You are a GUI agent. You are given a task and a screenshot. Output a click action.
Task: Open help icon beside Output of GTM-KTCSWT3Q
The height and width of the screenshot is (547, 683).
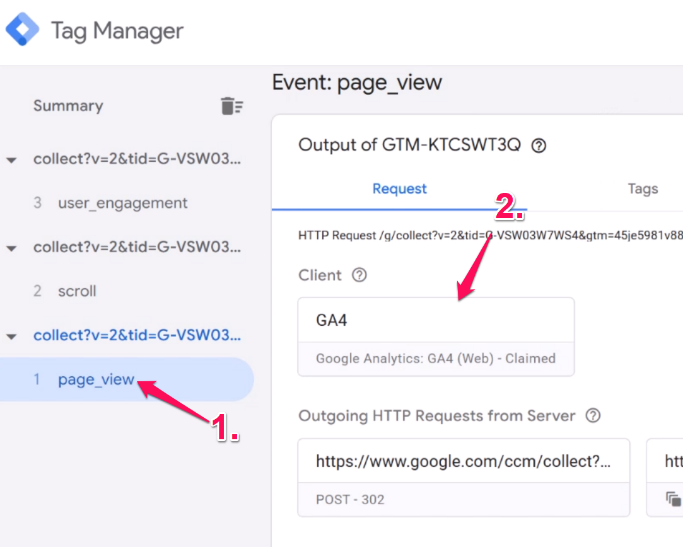point(538,145)
